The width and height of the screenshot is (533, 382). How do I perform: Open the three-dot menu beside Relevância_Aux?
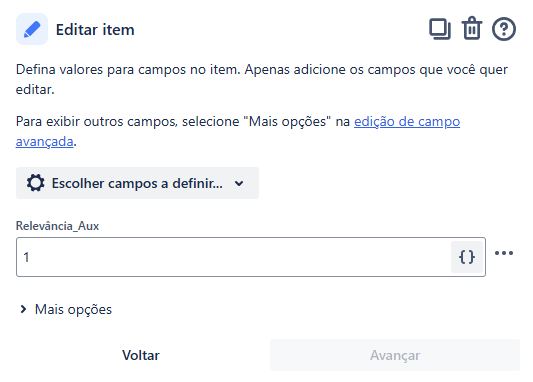point(504,253)
